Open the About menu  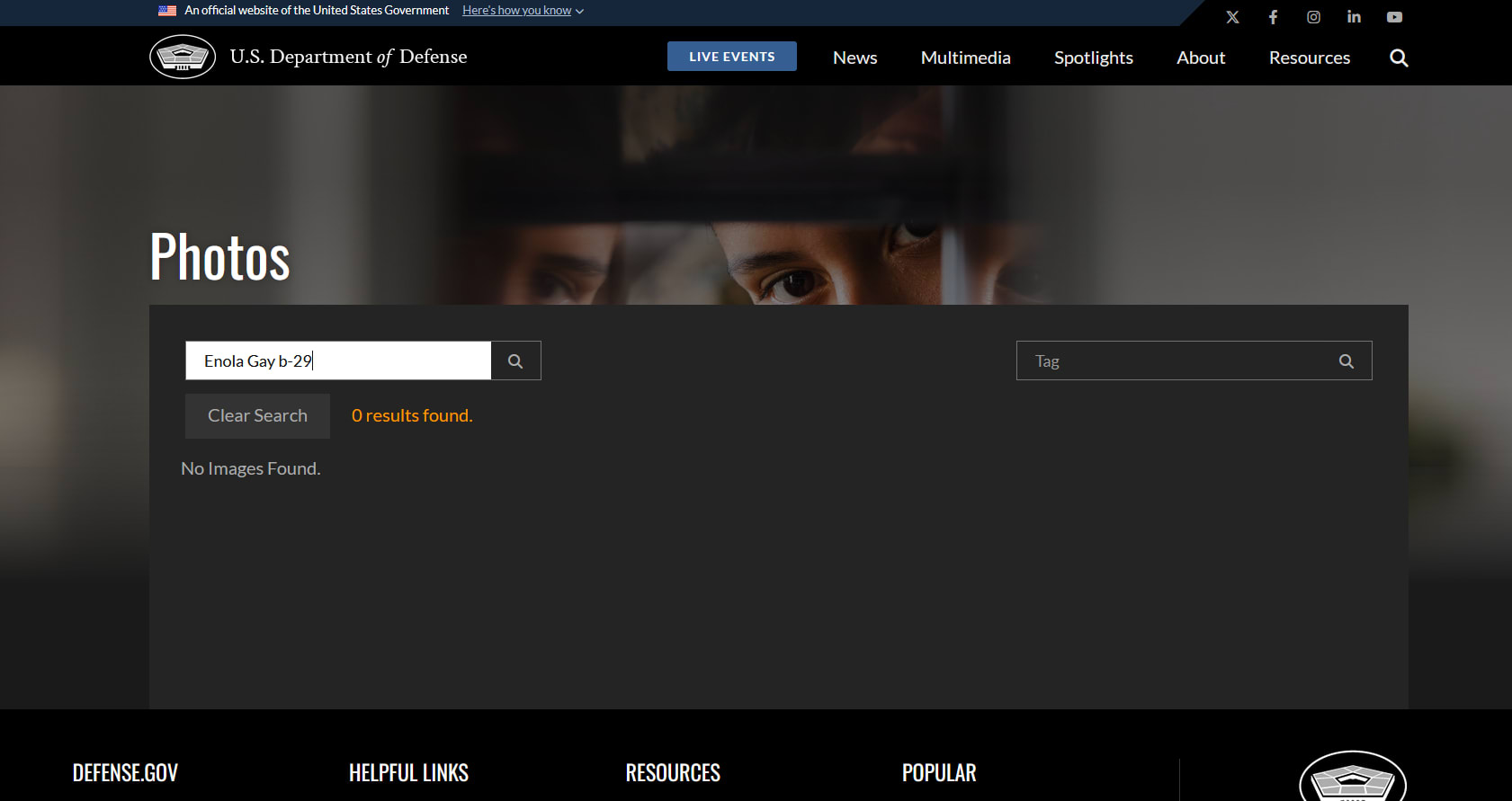[1201, 58]
